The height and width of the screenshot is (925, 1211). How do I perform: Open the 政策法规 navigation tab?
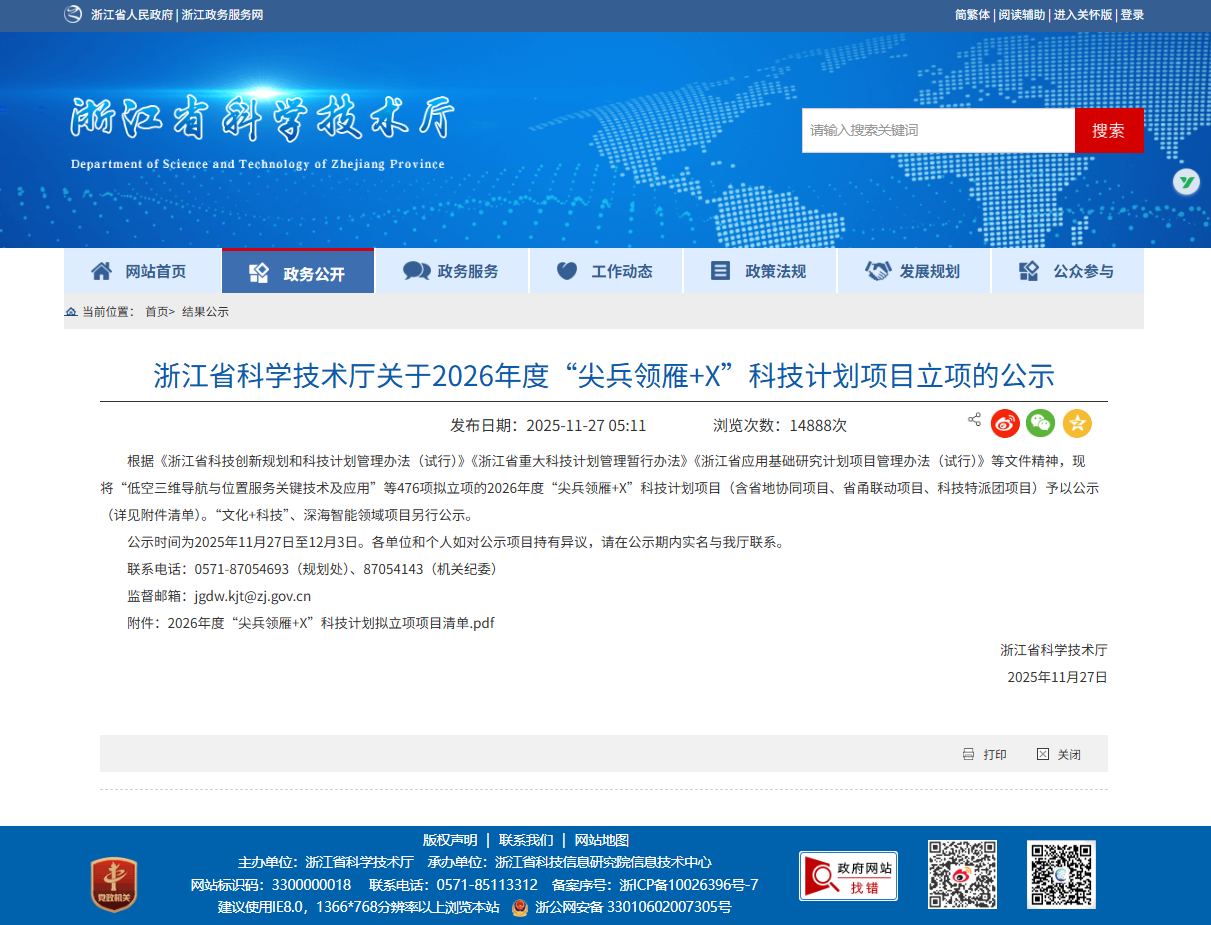[759, 271]
